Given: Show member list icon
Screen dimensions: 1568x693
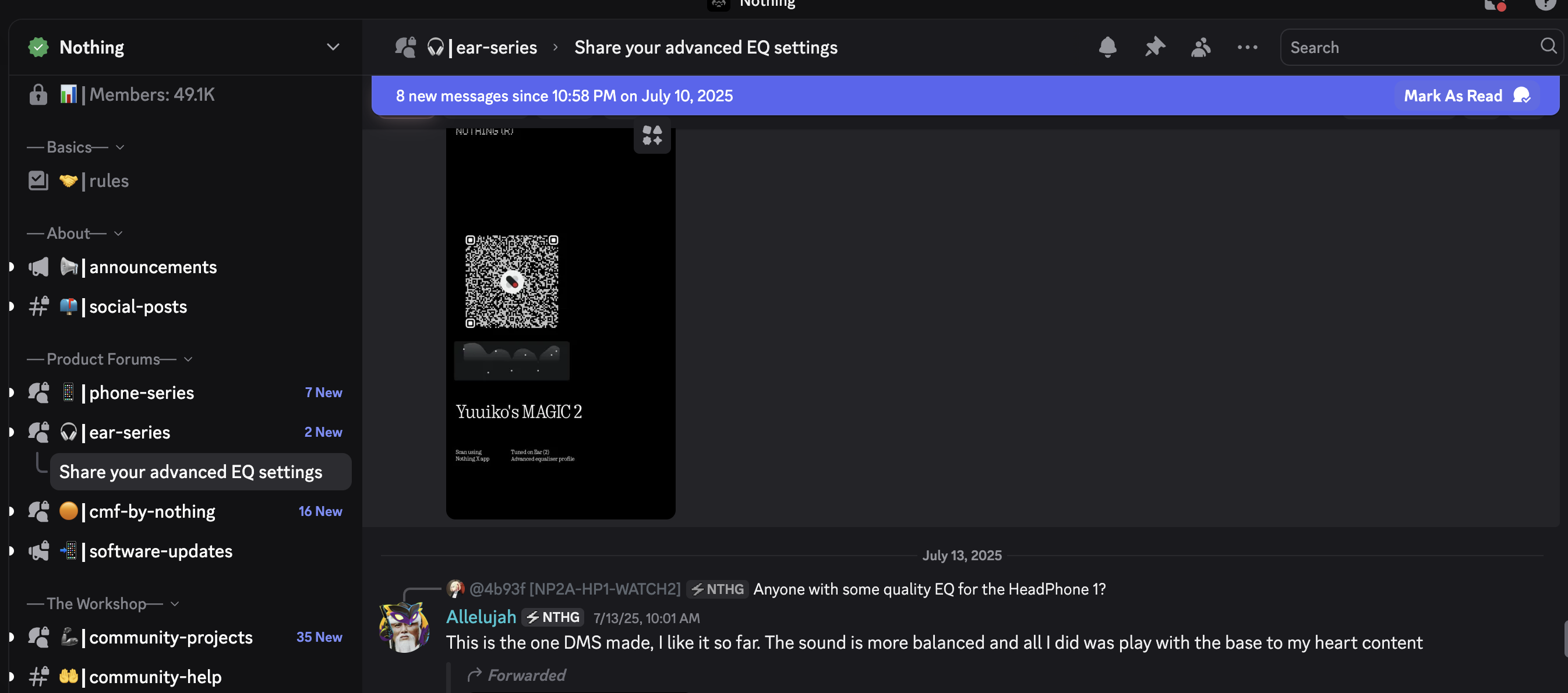Looking at the screenshot, I should 1200,47.
